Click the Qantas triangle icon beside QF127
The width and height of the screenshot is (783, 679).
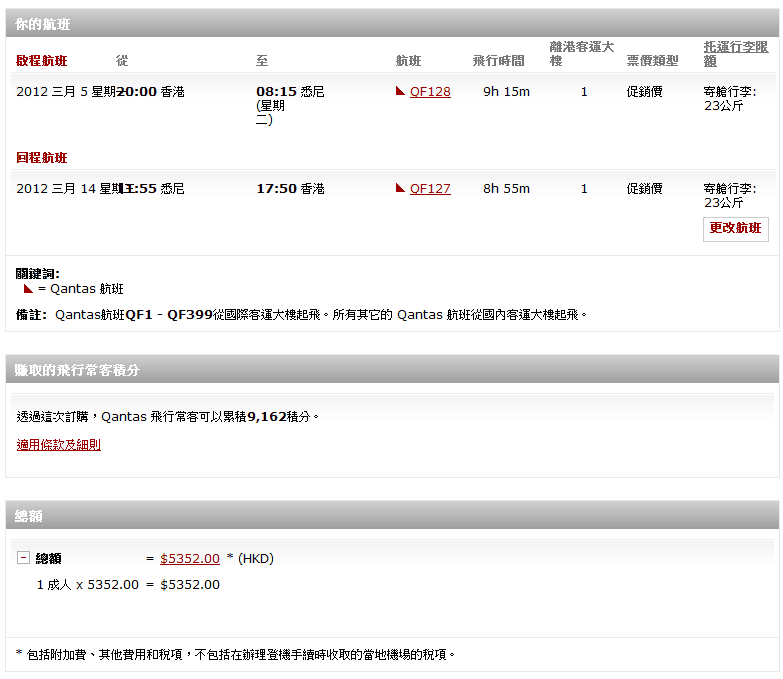pyautogui.click(x=400, y=188)
